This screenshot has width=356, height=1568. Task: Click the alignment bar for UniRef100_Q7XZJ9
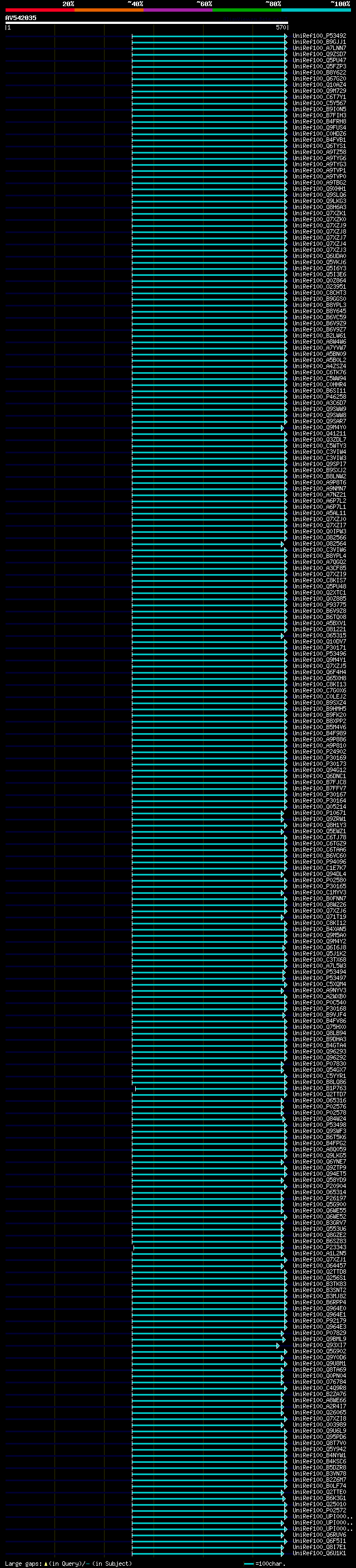[x=209, y=225]
